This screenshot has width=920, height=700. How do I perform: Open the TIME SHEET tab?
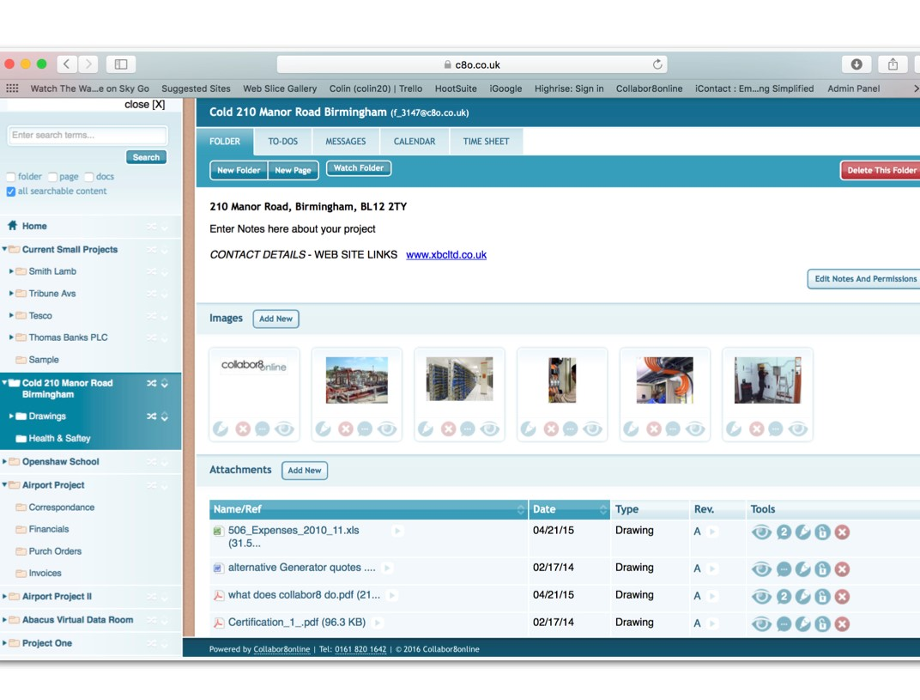[486, 141]
